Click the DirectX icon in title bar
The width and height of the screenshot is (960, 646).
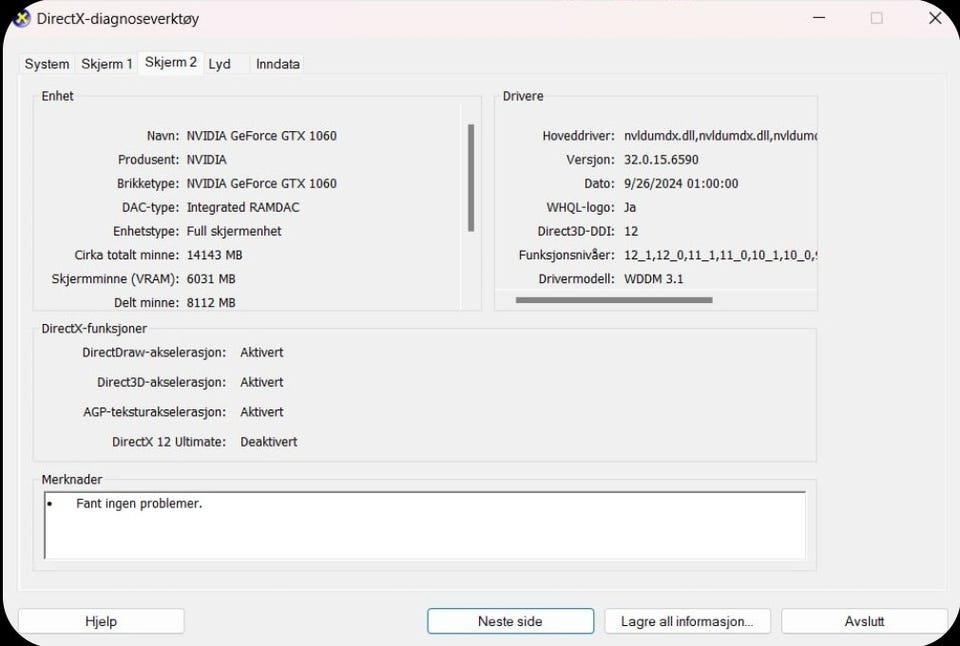tap(21, 18)
